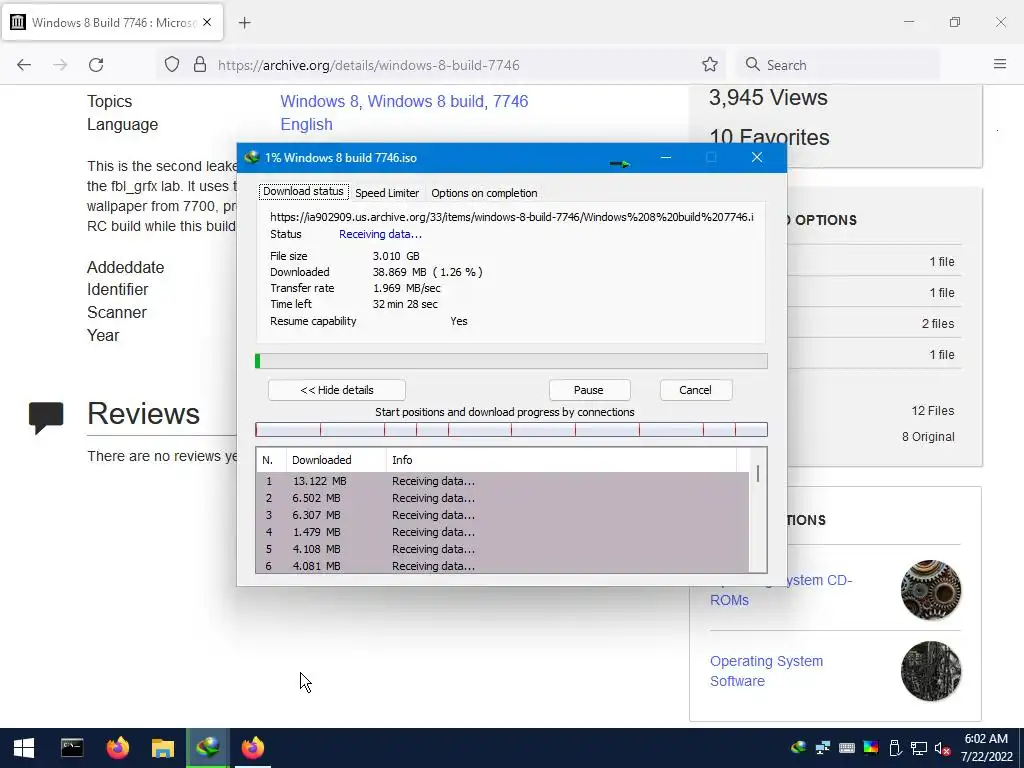
Task: Open the tracking protection shield icon
Action: coord(172,65)
